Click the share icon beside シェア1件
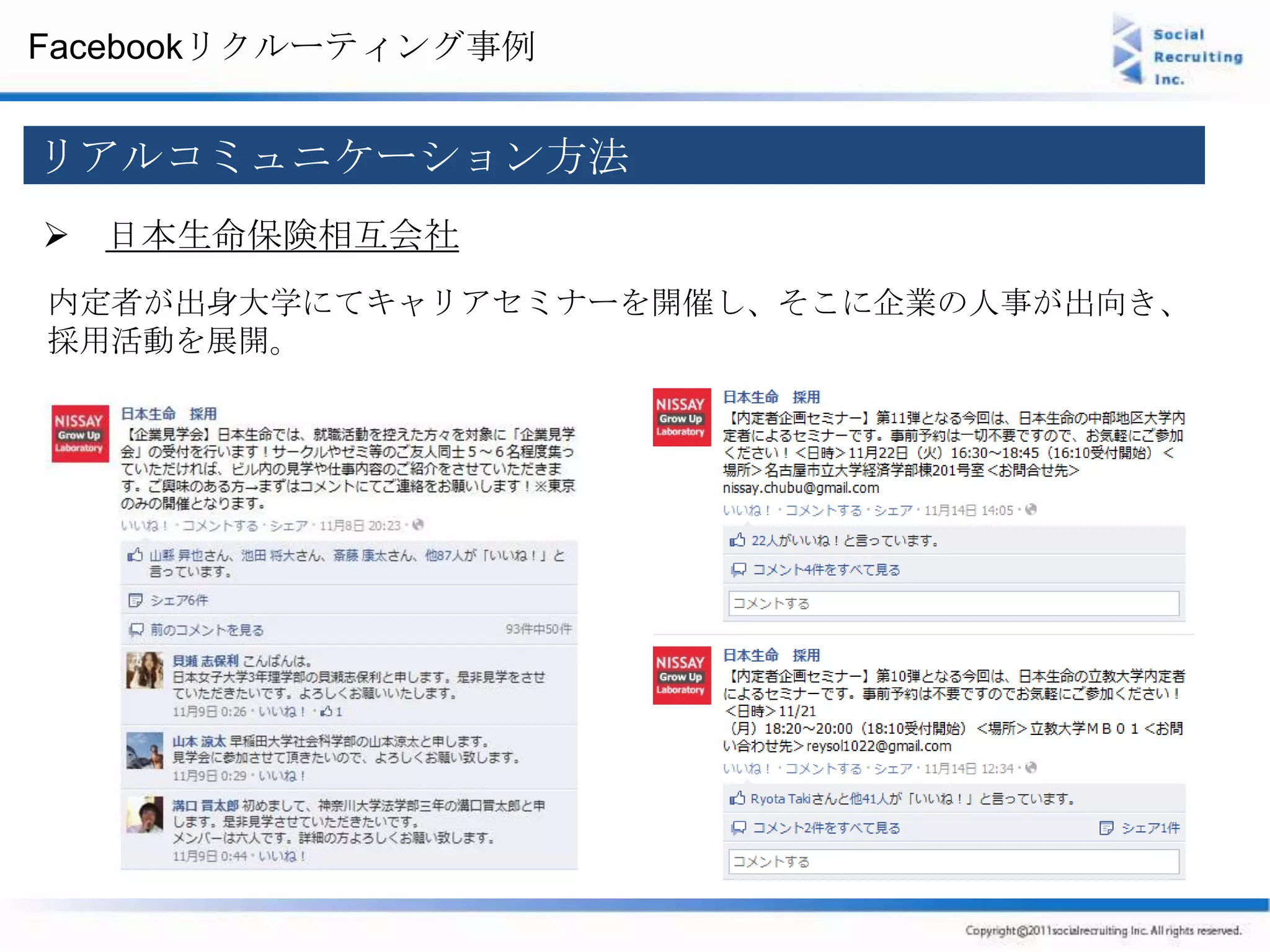 point(1106,828)
